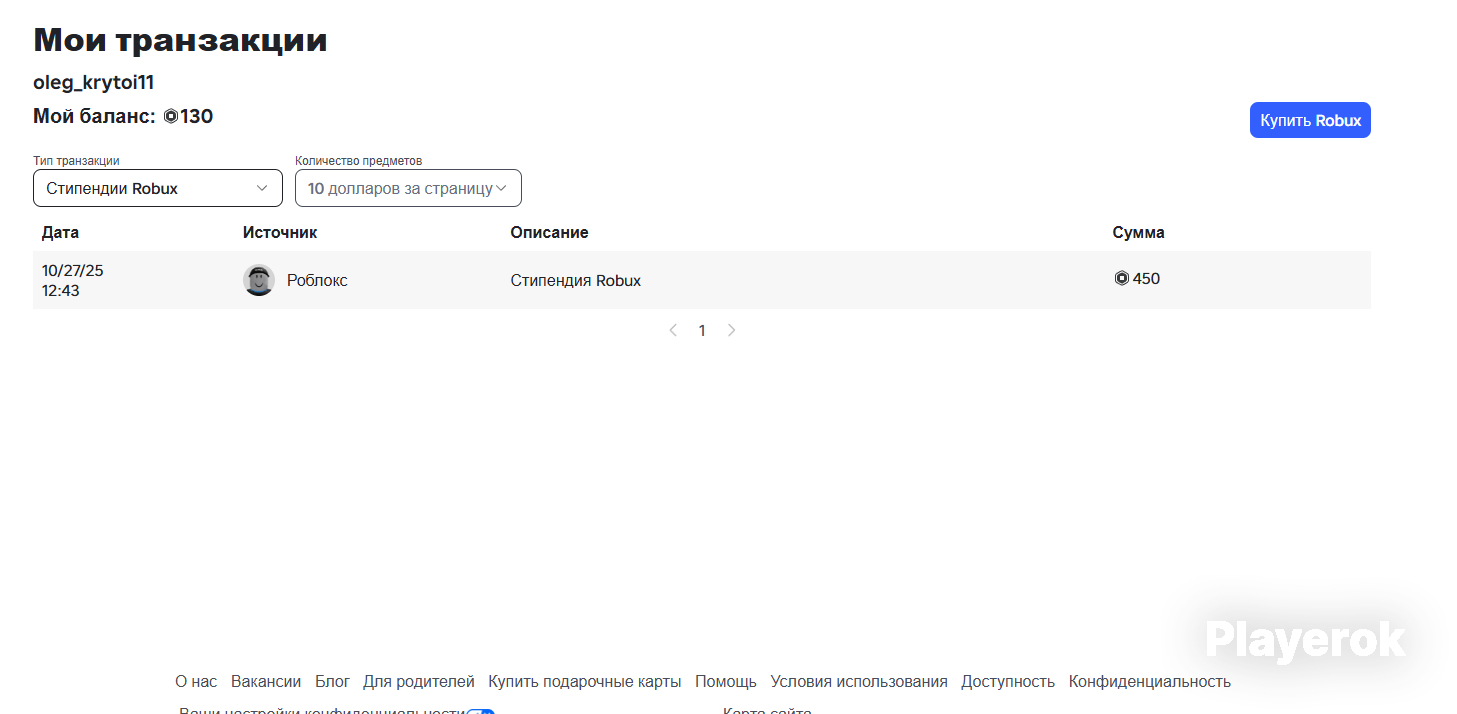Viewport: 1457px width, 714px height.
Task: Open the transaction type dropdown "Стипендии Robux"
Action: 158,188
